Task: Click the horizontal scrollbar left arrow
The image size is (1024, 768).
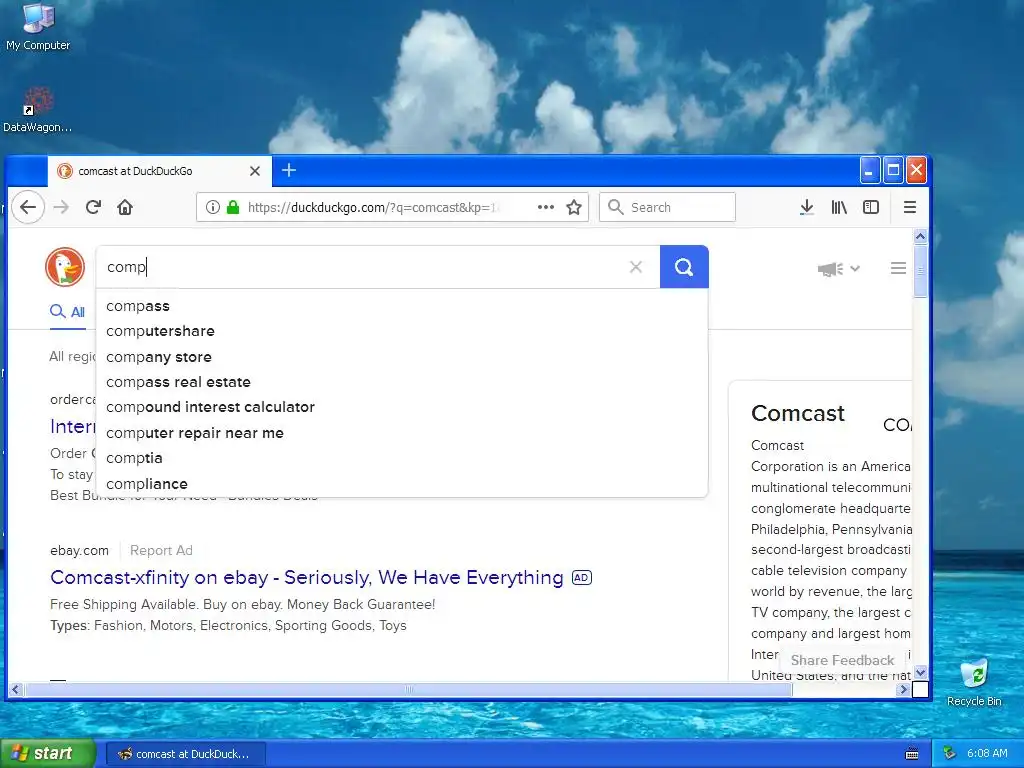Action: click(16, 690)
